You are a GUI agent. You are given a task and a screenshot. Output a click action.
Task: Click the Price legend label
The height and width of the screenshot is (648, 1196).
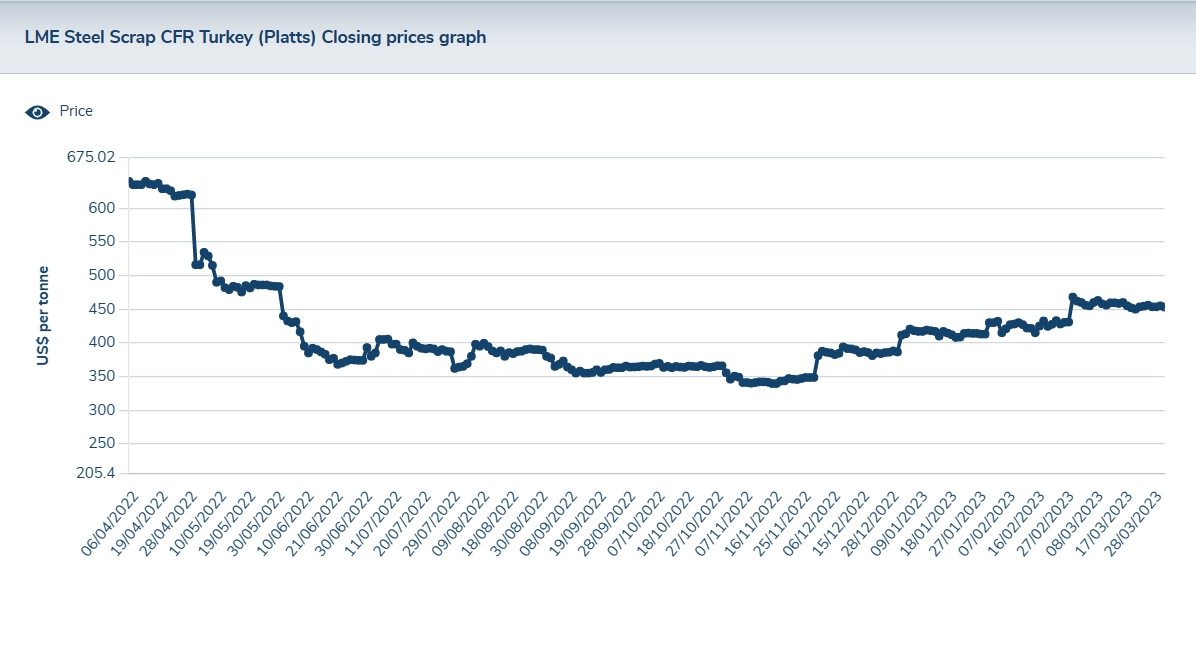pyautogui.click(x=76, y=111)
